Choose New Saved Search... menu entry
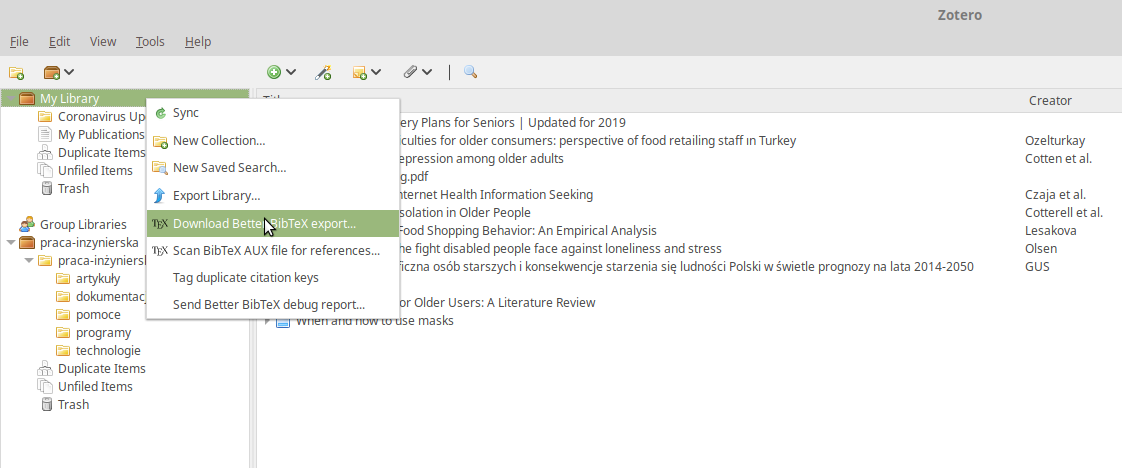 click(273, 168)
